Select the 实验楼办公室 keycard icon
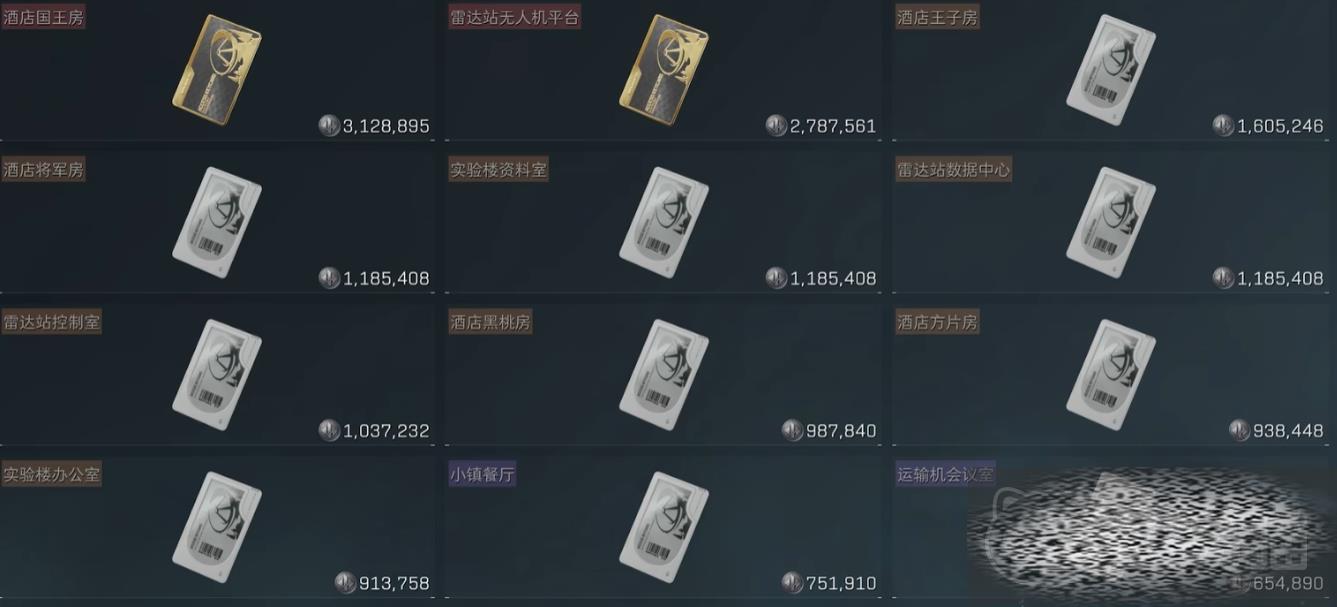This screenshot has height=607, width=1337. pos(217,528)
